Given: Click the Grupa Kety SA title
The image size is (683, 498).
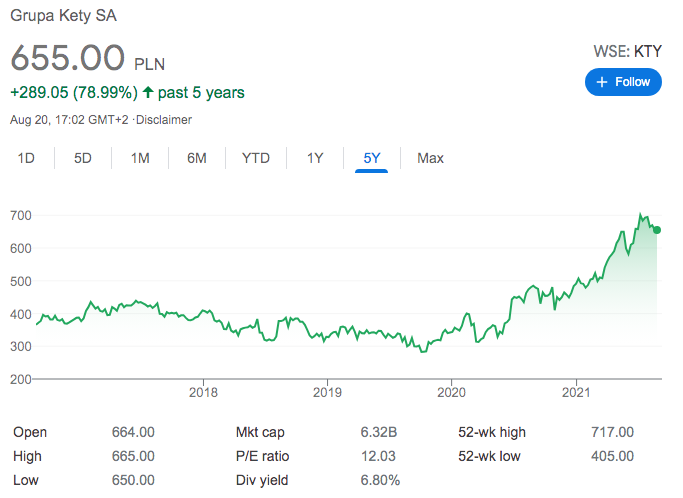Looking at the screenshot, I should click(64, 16).
